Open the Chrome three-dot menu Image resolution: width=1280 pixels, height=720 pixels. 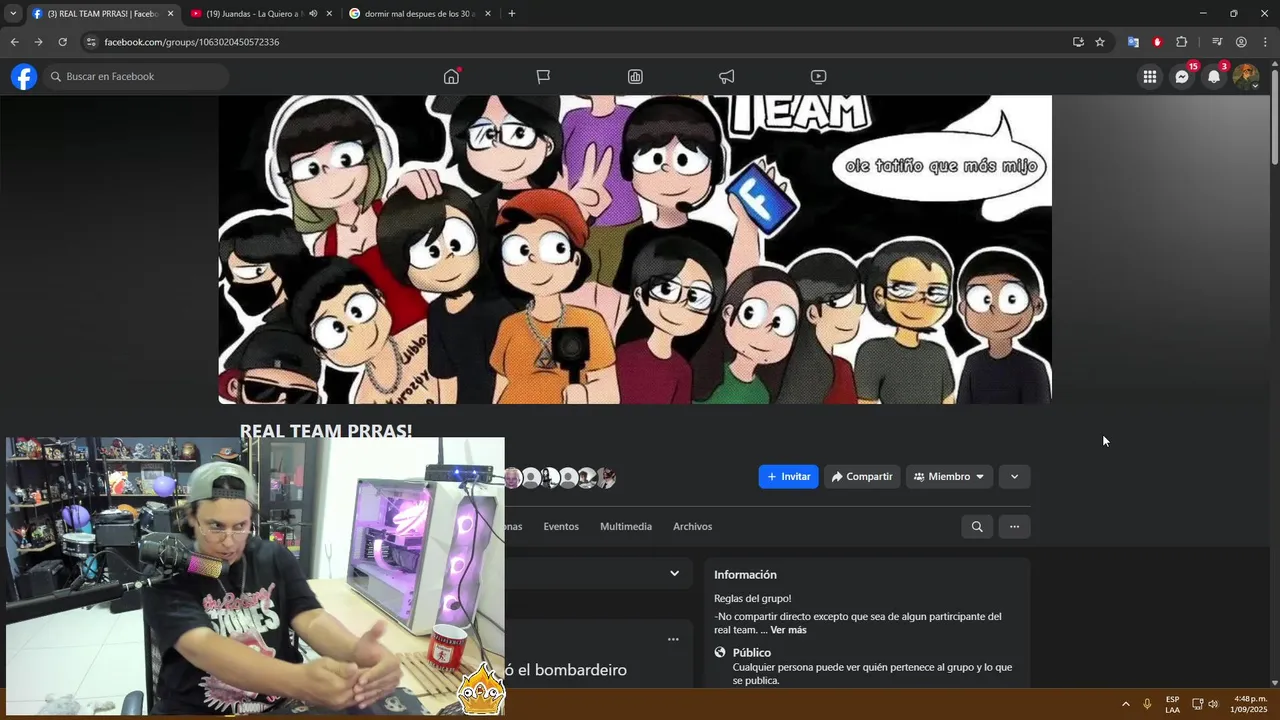[x=1265, y=42]
